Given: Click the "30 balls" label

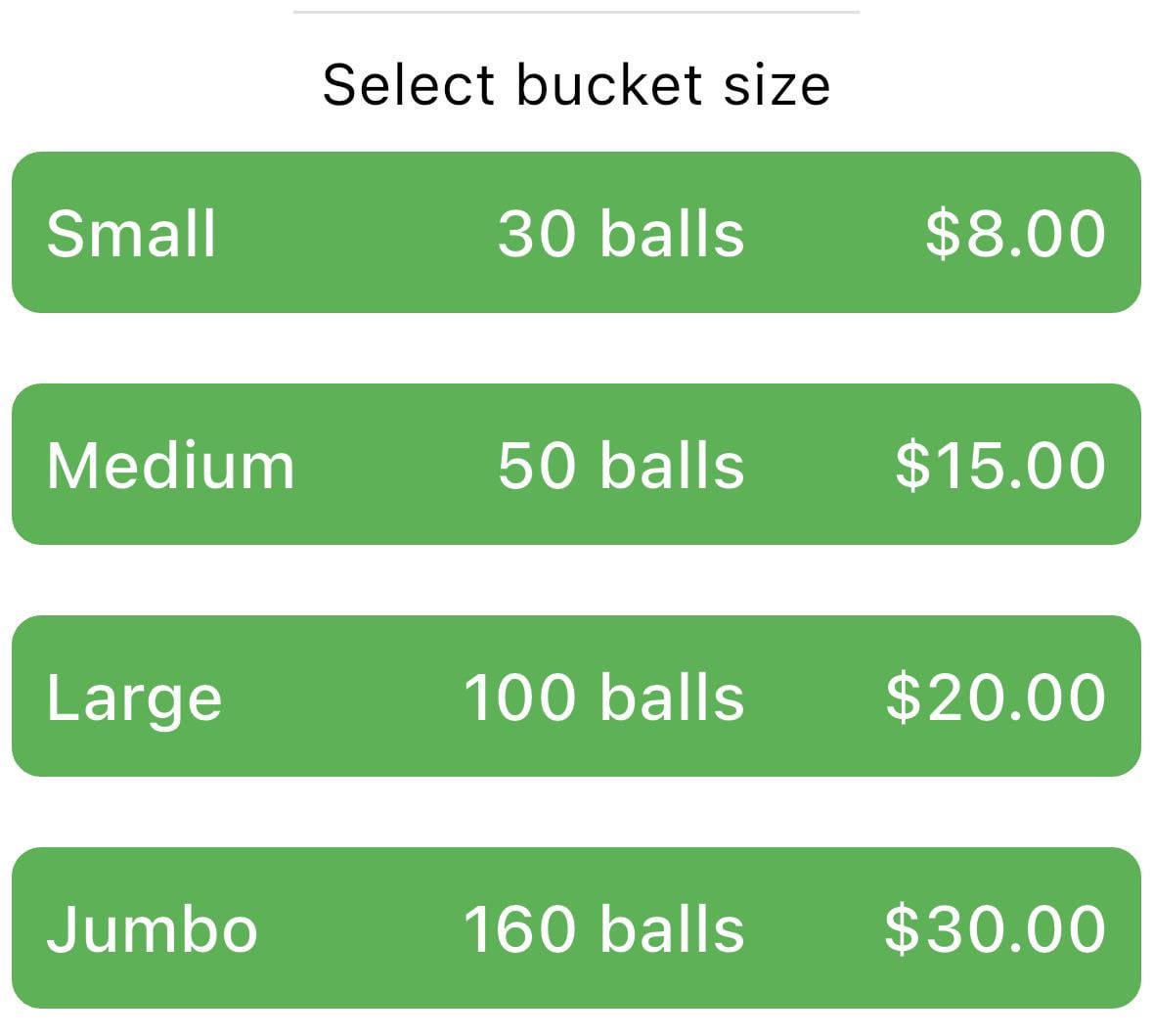Looking at the screenshot, I should click(x=621, y=235).
